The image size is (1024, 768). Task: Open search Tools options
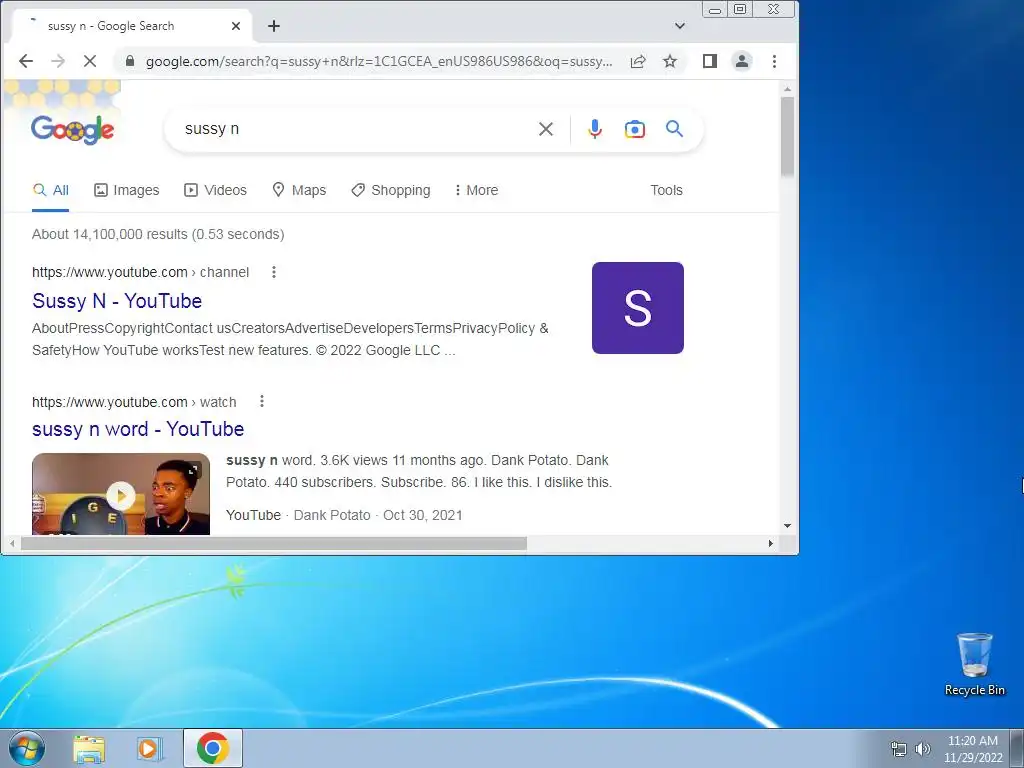666,190
